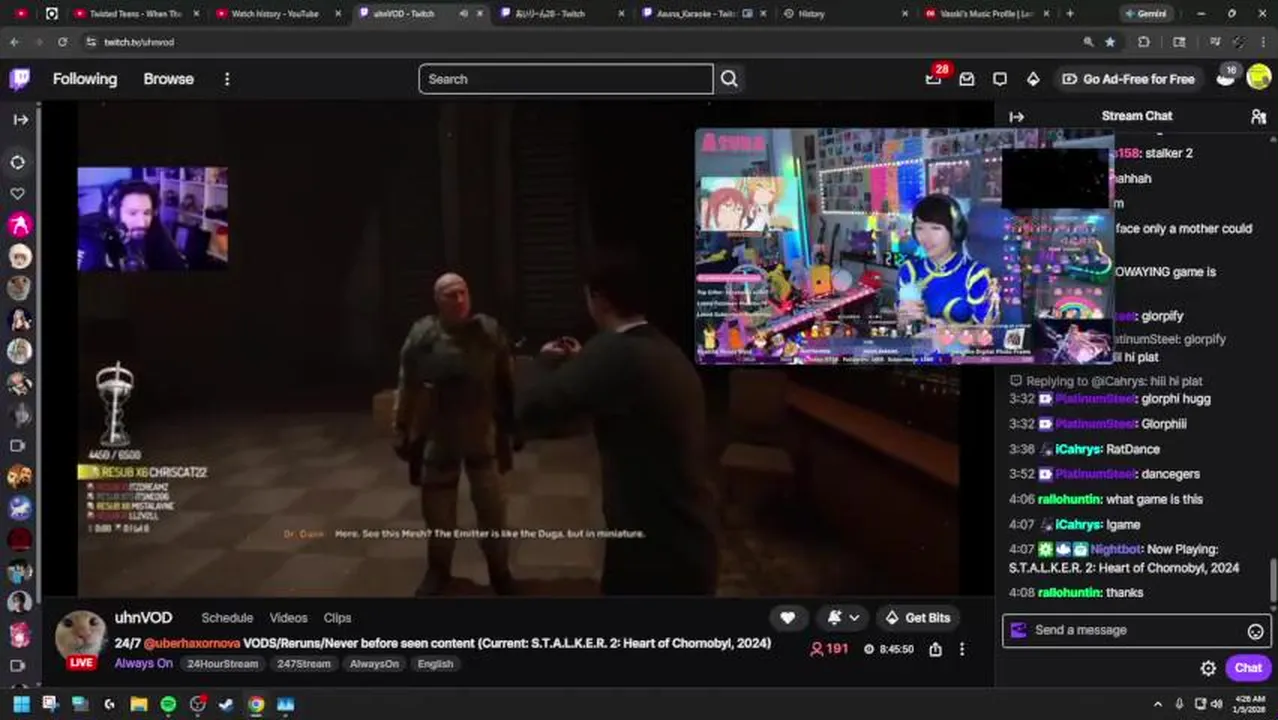Open File Explorer from taskbar
1278x720 pixels.
(x=139, y=704)
